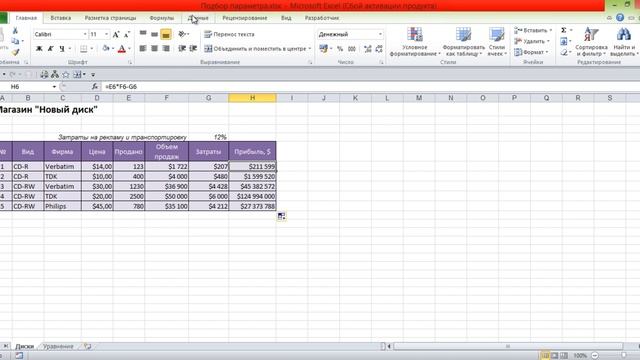The height and width of the screenshot is (360, 640).
Task: Center cell text horizontally
Action: [x=154, y=49]
